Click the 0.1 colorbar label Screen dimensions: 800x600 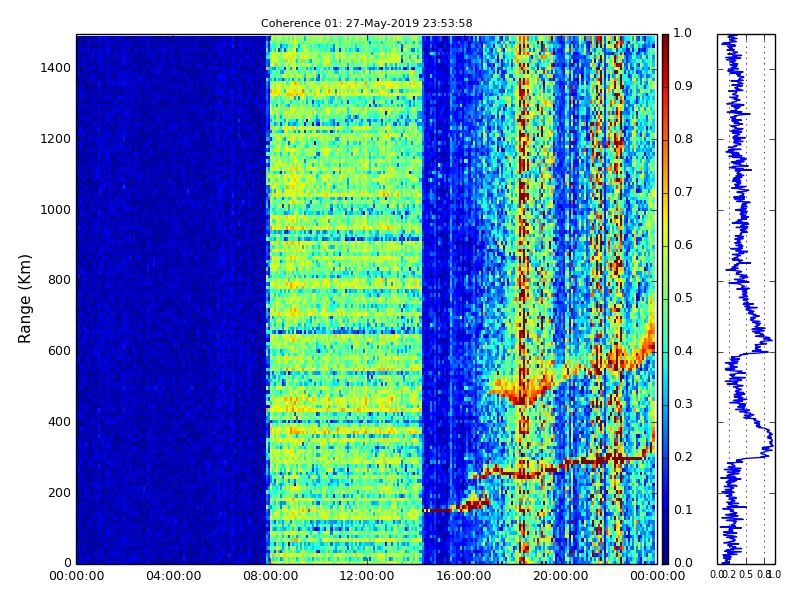(x=684, y=510)
